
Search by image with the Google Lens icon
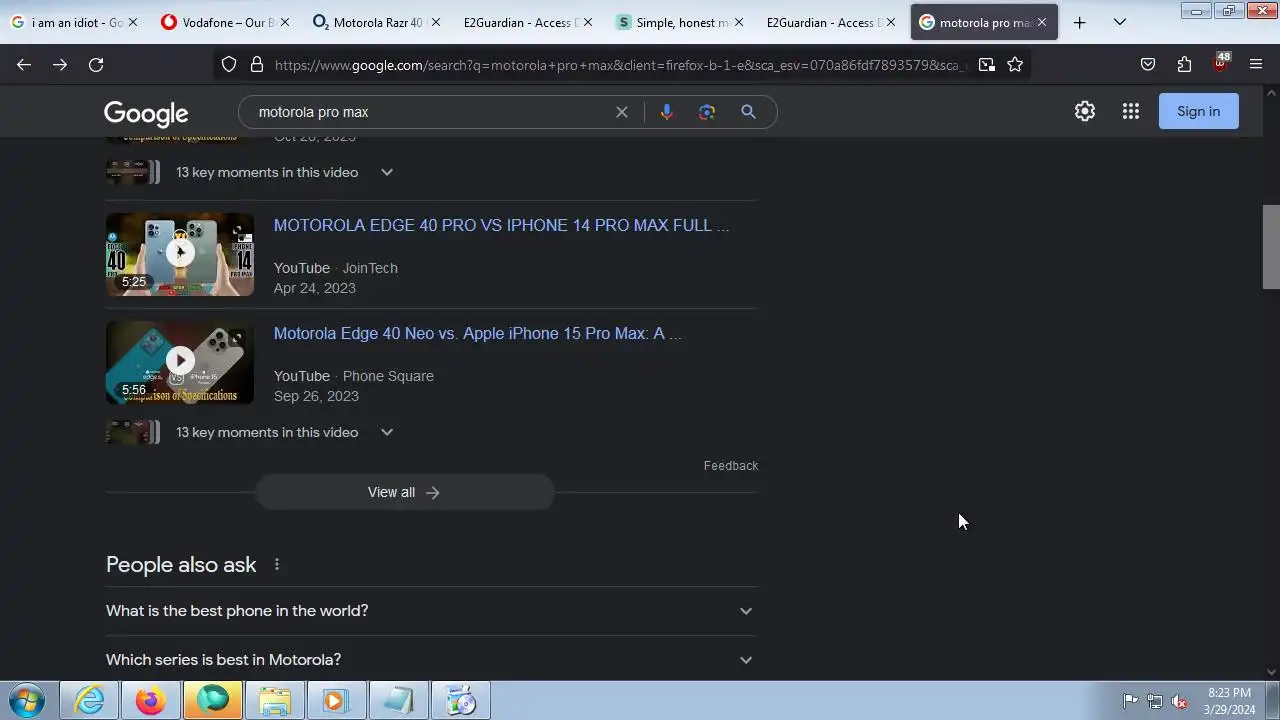[707, 112]
